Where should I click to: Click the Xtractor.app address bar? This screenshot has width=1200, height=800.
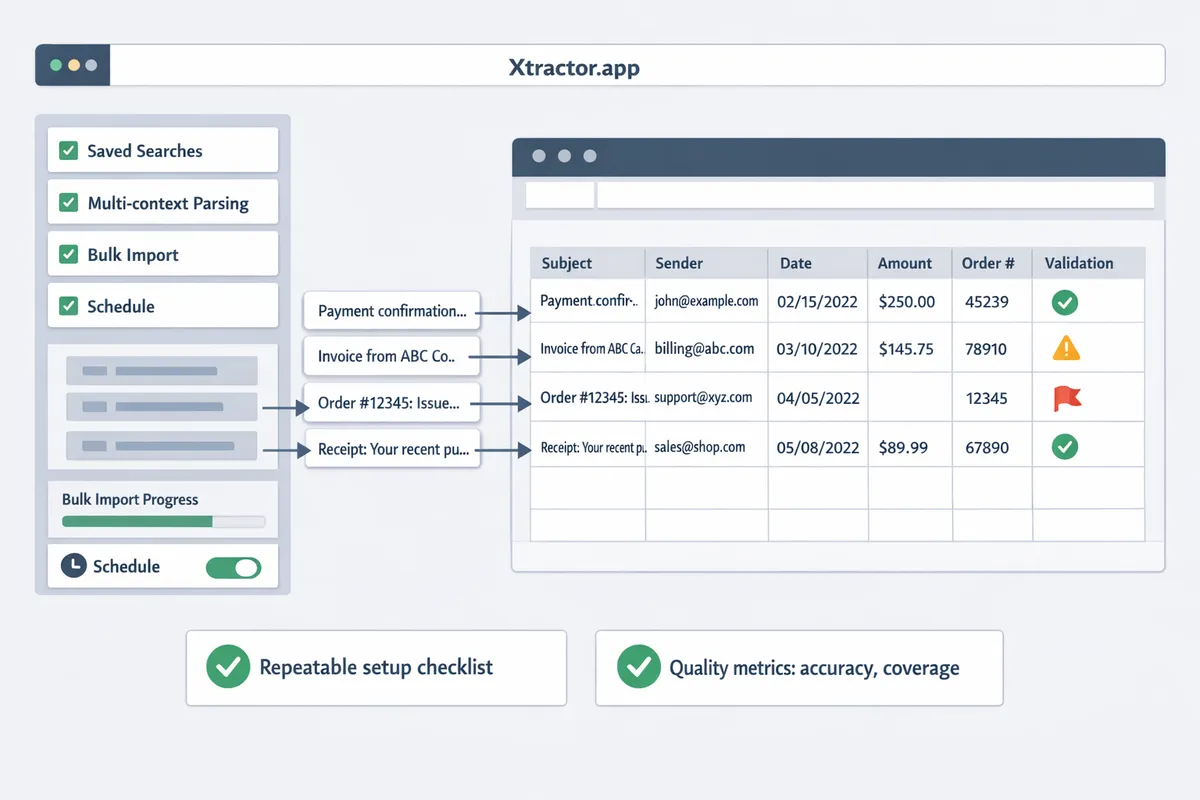point(637,66)
